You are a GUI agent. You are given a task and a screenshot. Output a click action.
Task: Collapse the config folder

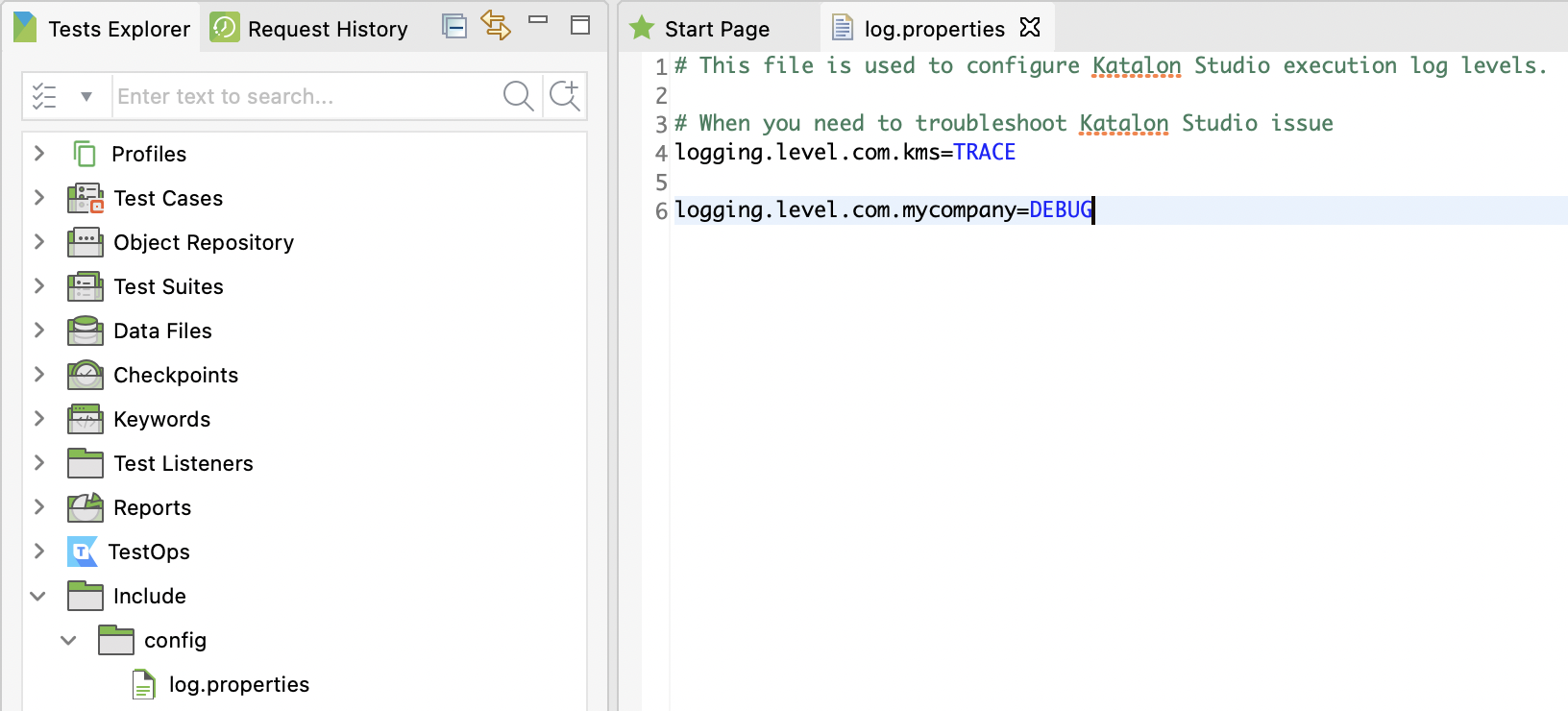[x=68, y=641]
